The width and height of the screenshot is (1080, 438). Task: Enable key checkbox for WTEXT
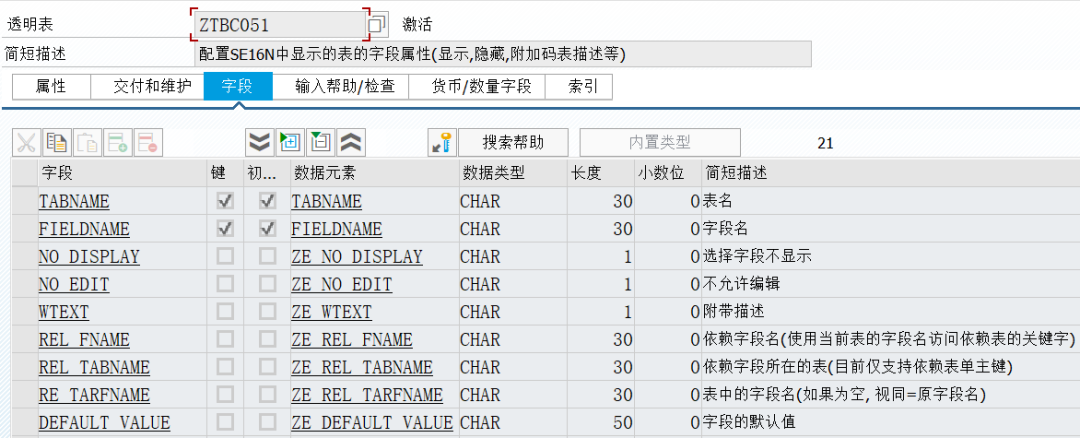(x=225, y=311)
